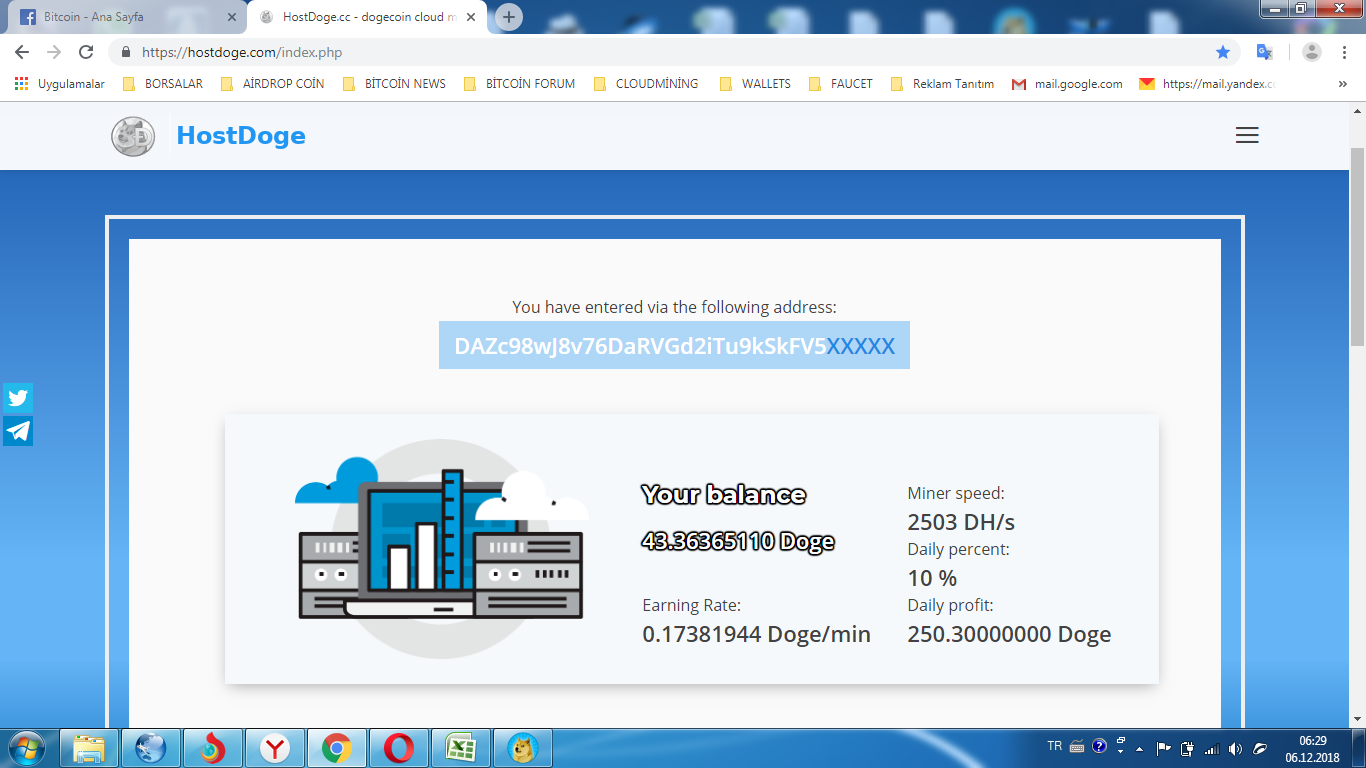Image resolution: width=1366 pixels, height=768 pixels.
Task: Launch Yandex Browser from the taskbar
Action: (275, 748)
